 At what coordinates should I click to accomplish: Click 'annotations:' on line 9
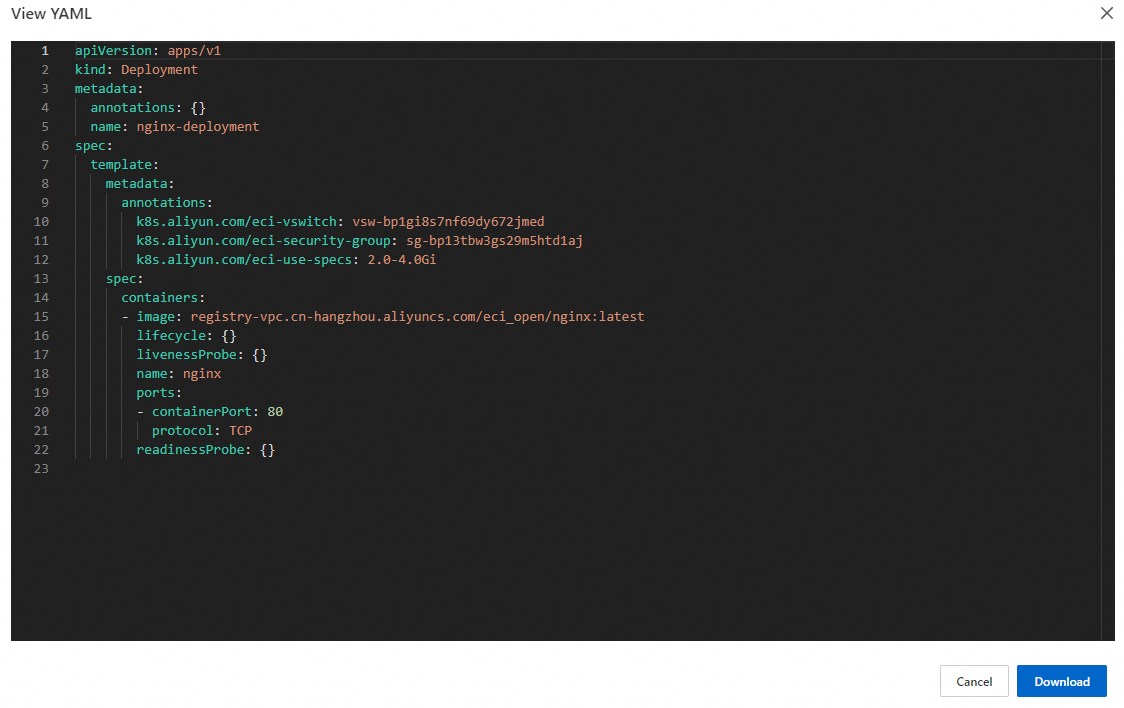(x=167, y=202)
